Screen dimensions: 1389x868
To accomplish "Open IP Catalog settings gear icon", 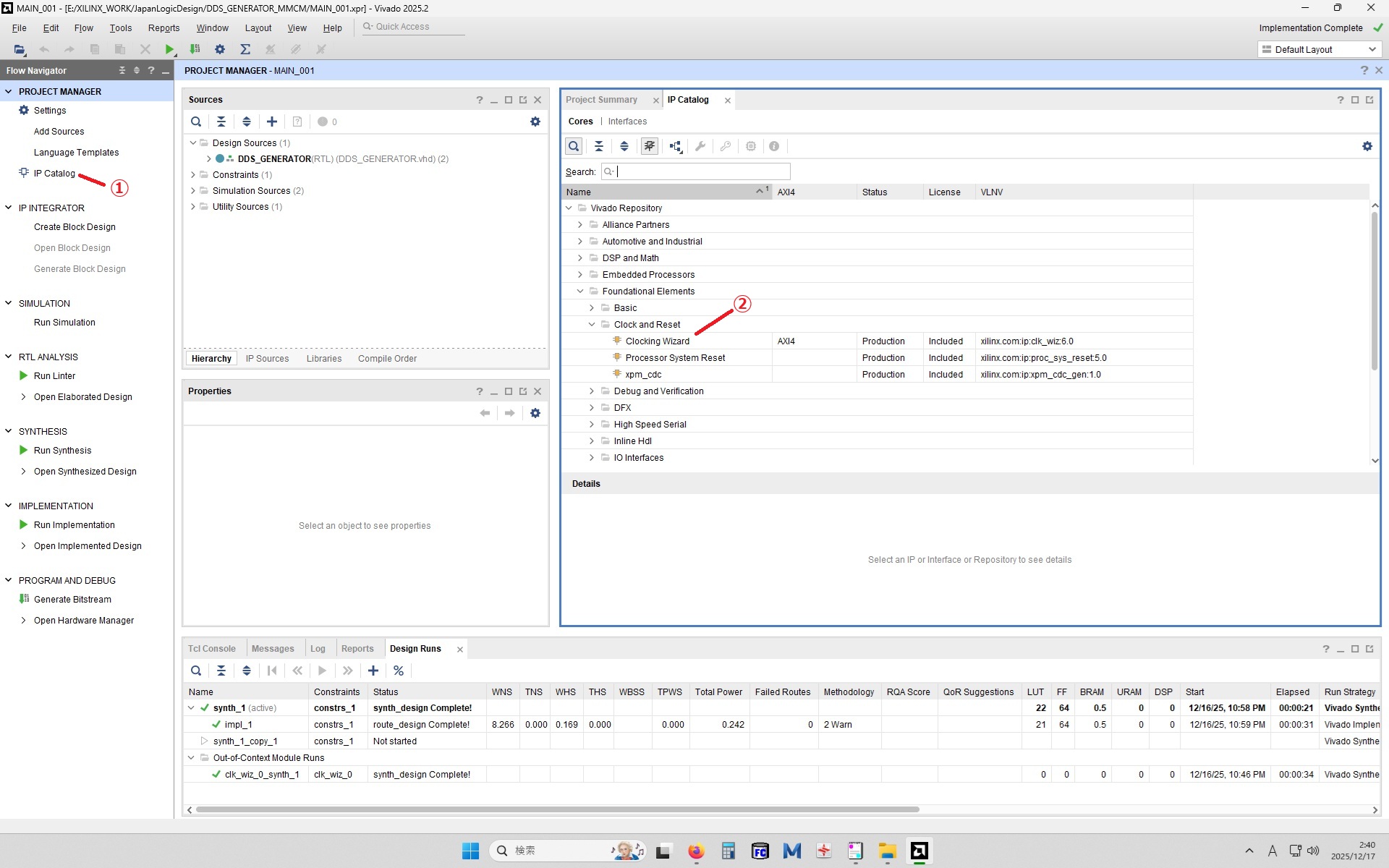I will [1367, 146].
